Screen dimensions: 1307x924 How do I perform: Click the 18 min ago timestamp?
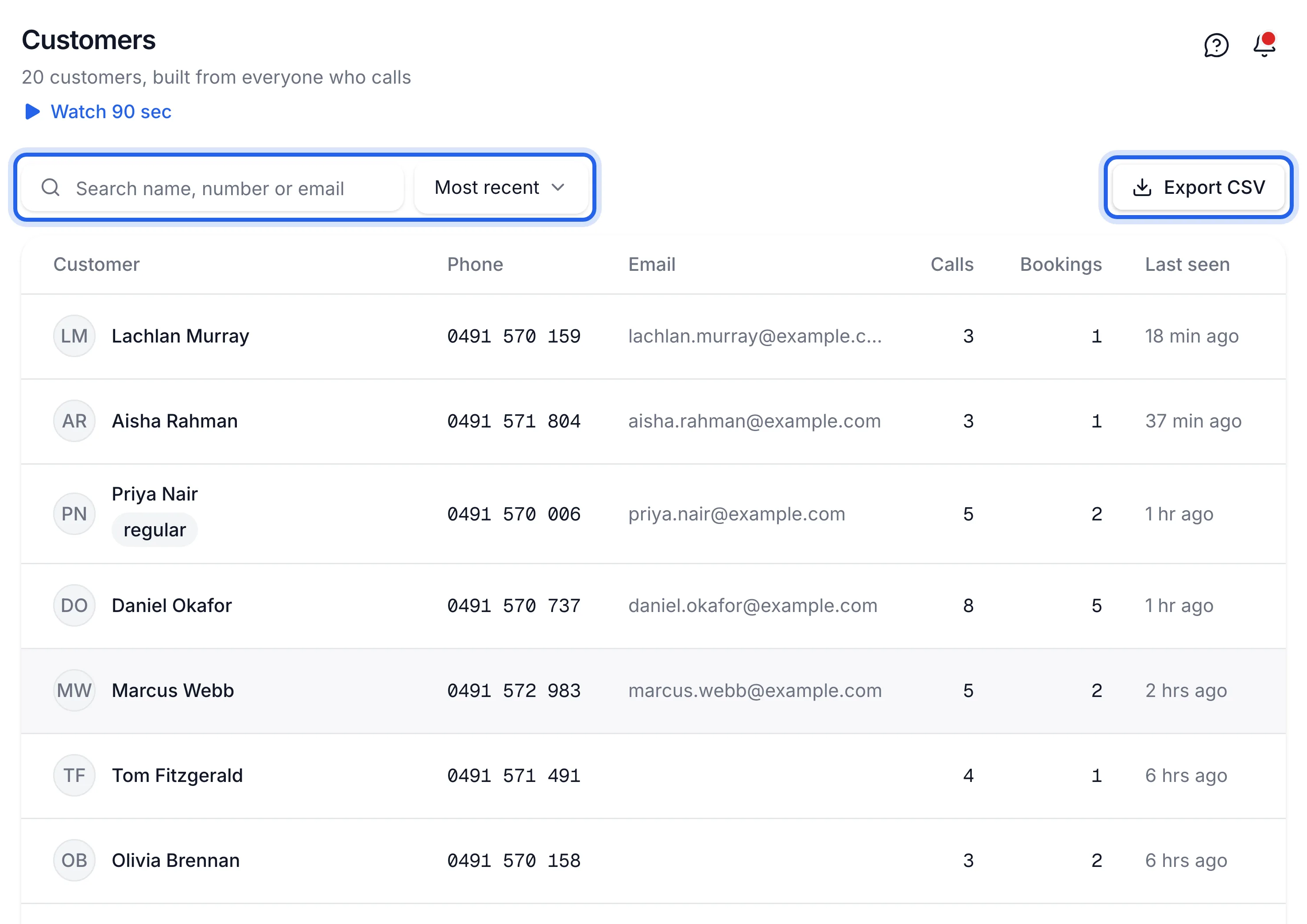click(1192, 336)
